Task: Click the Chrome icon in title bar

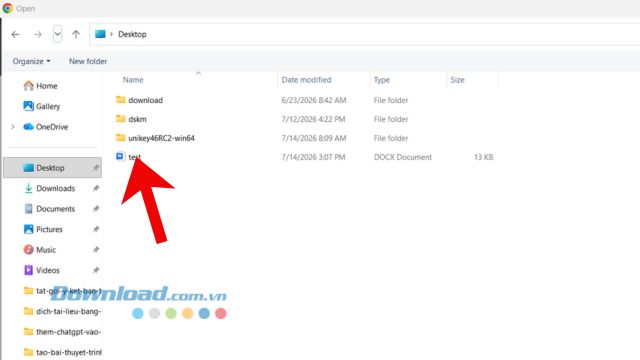Action: [x=7, y=8]
